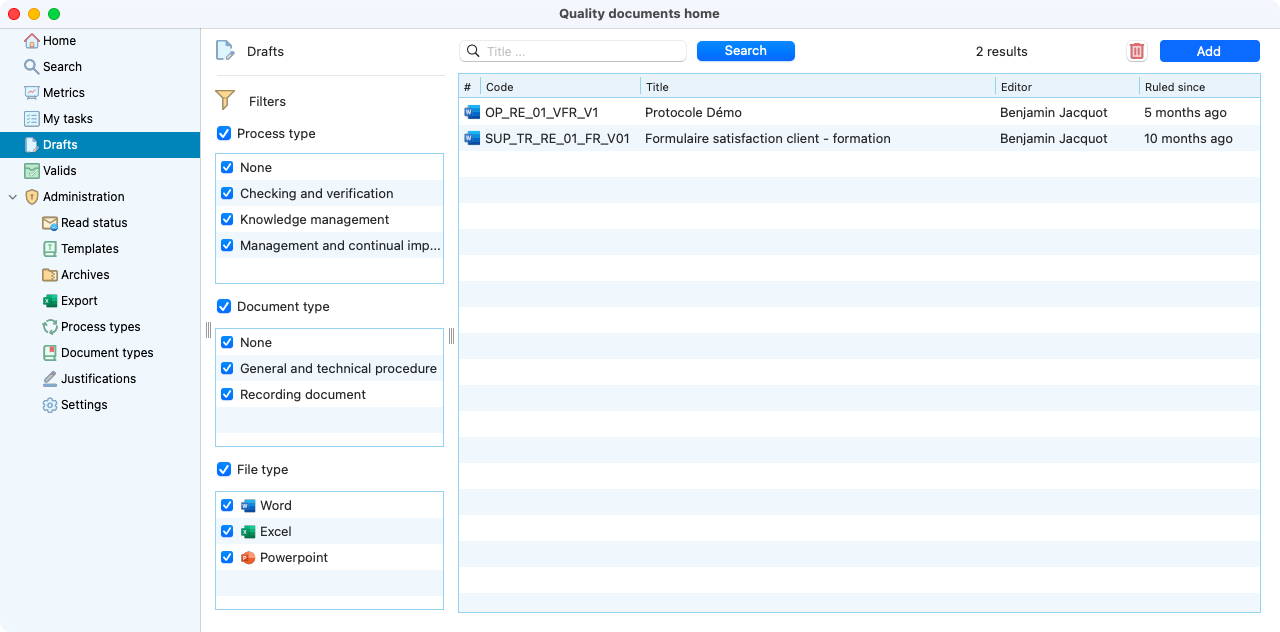Click the Read status envelope icon
Image resolution: width=1280 pixels, height=632 pixels.
(x=50, y=223)
